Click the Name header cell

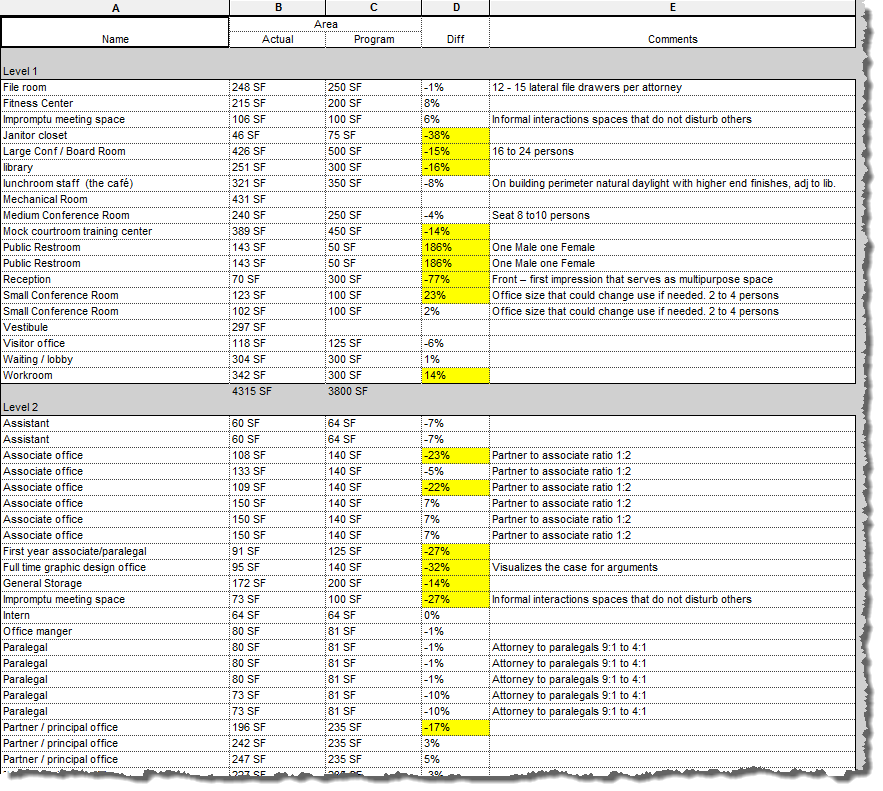(115, 39)
